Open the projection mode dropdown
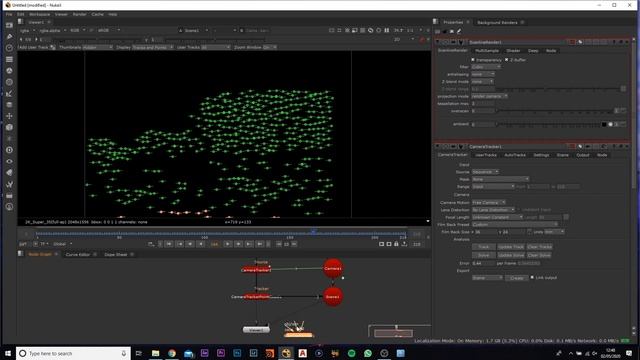 [489, 96]
